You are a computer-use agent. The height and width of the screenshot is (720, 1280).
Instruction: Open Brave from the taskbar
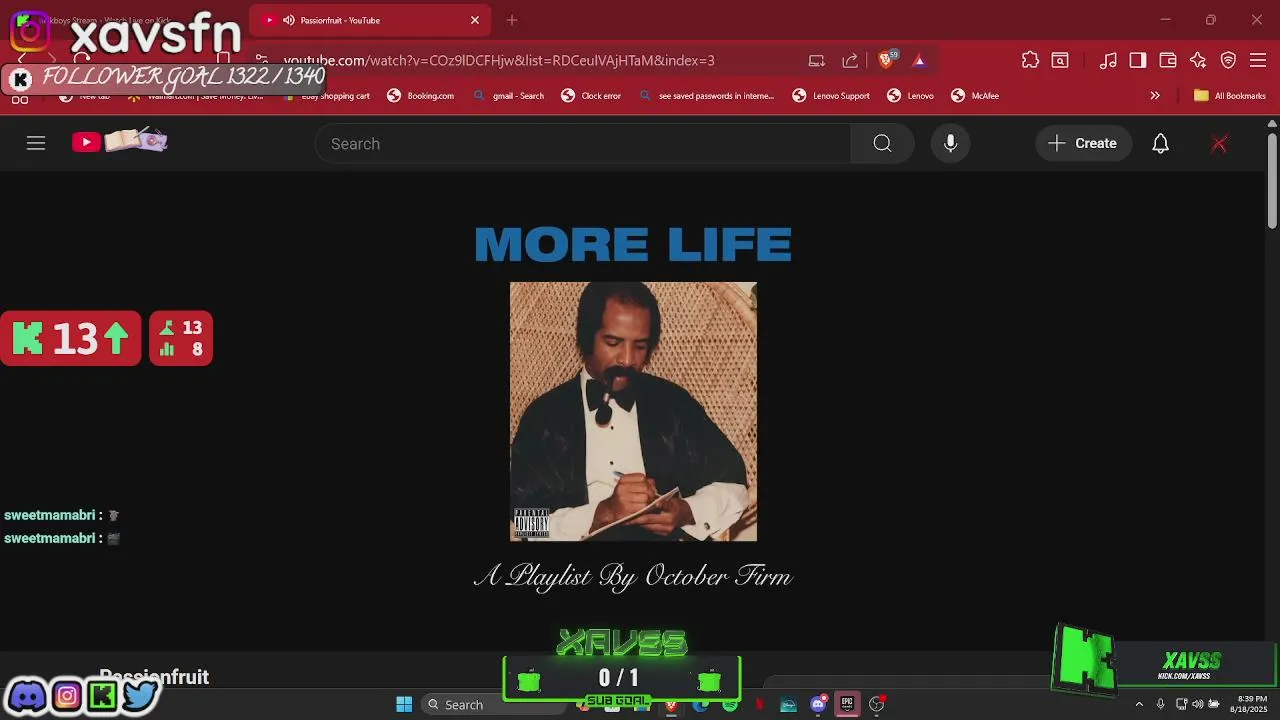tap(671, 704)
